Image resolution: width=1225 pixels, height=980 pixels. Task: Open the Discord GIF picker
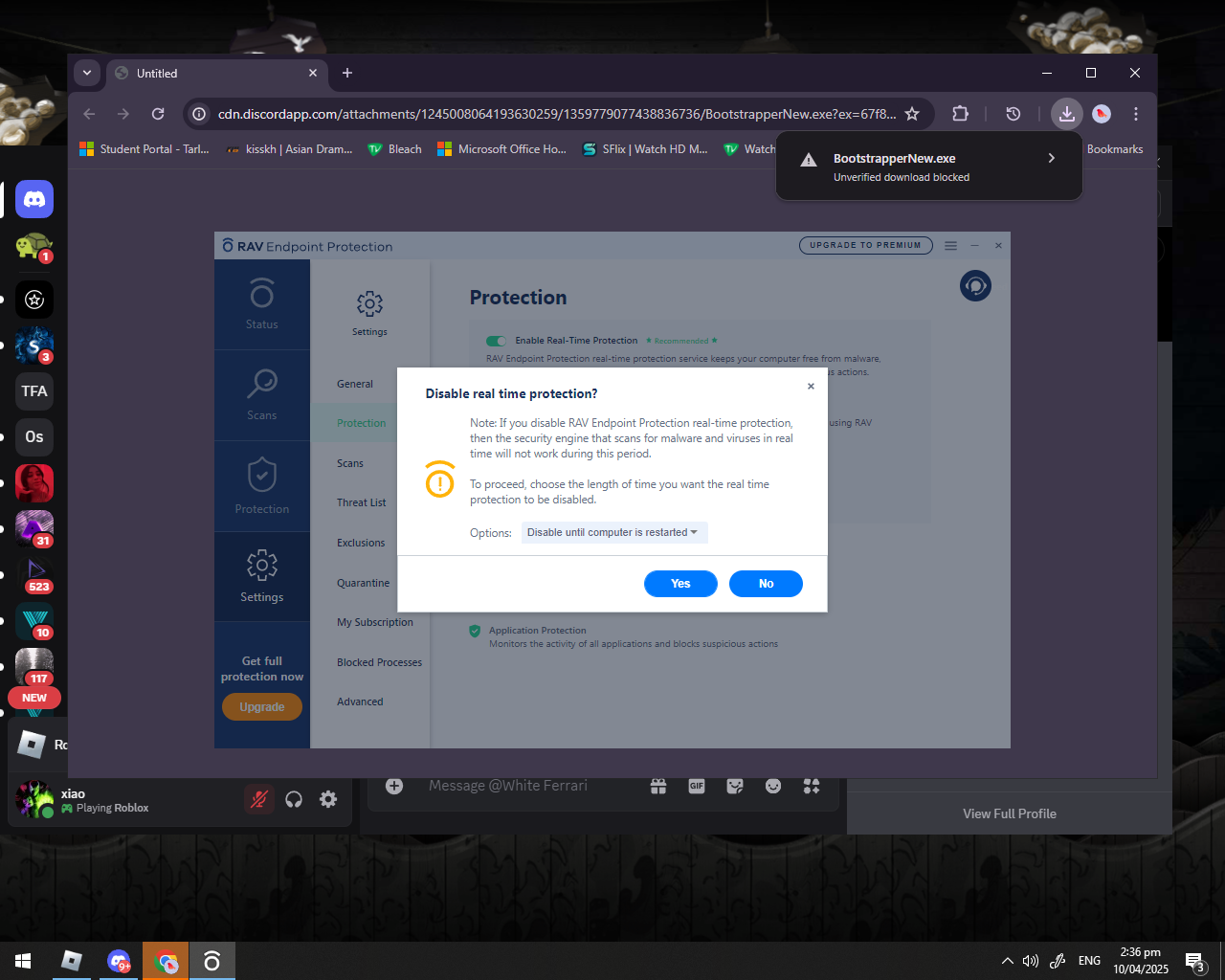tap(697, 786)
